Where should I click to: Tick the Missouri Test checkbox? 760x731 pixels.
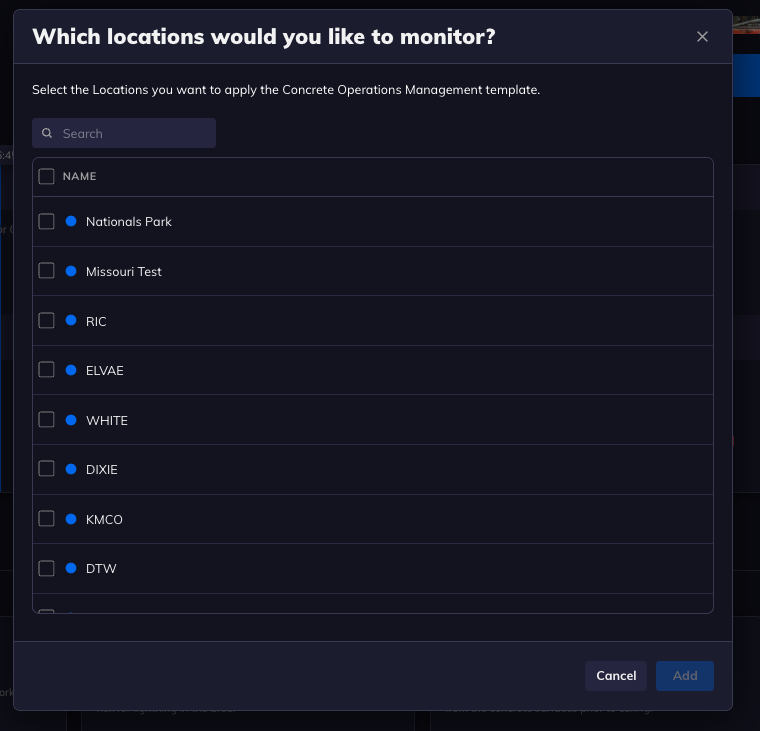coord(47,270)
